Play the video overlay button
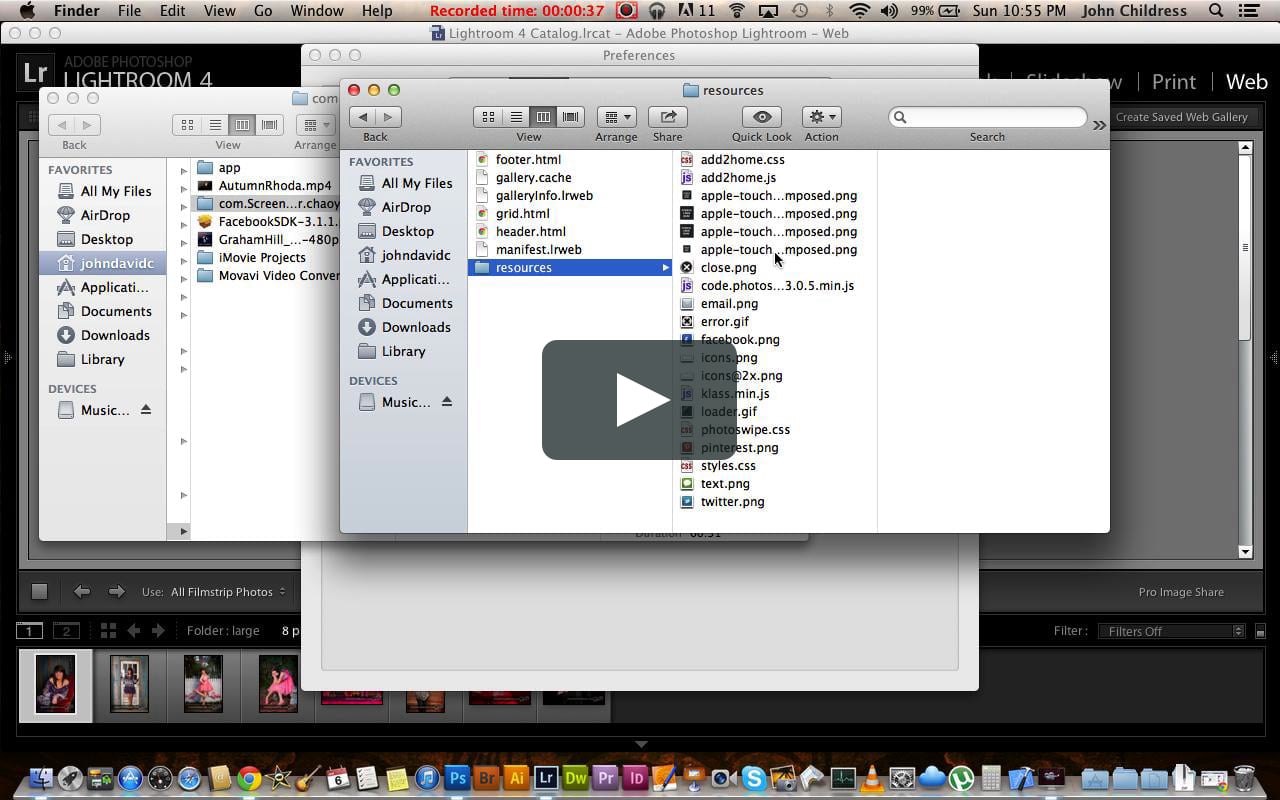 point(639,400)
